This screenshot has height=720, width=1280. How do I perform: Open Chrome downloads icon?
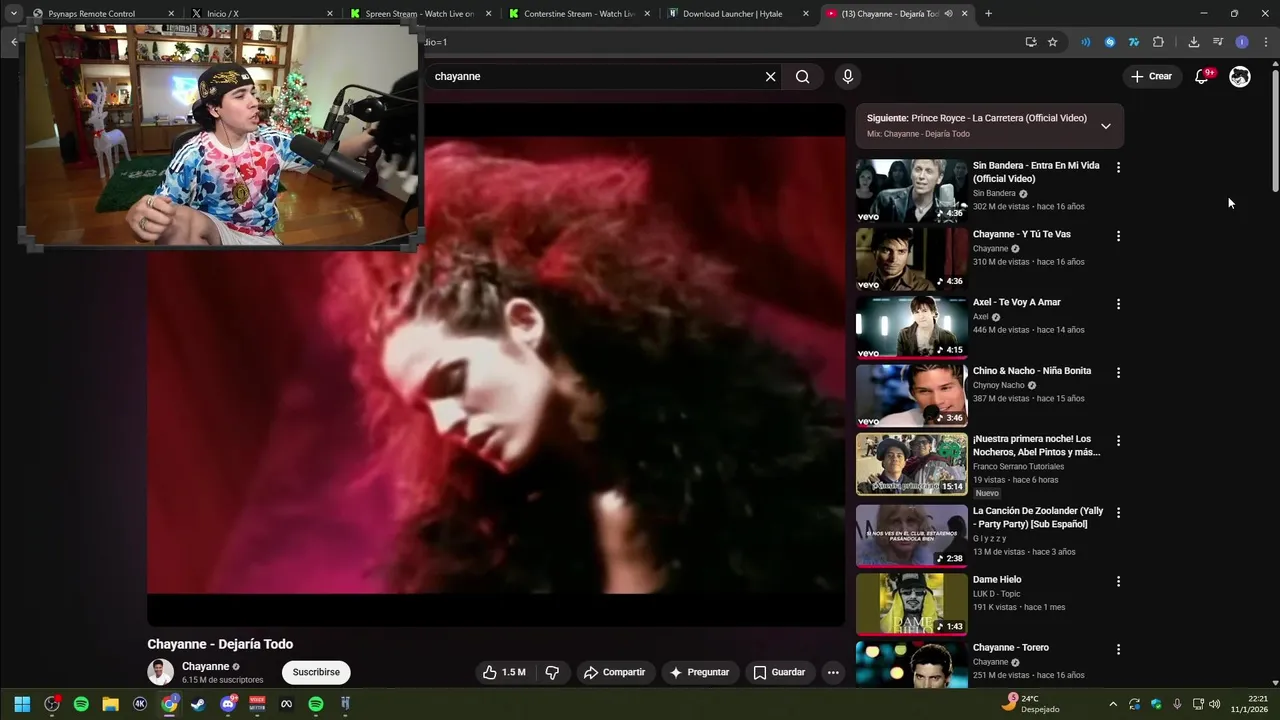(1194, 42)
